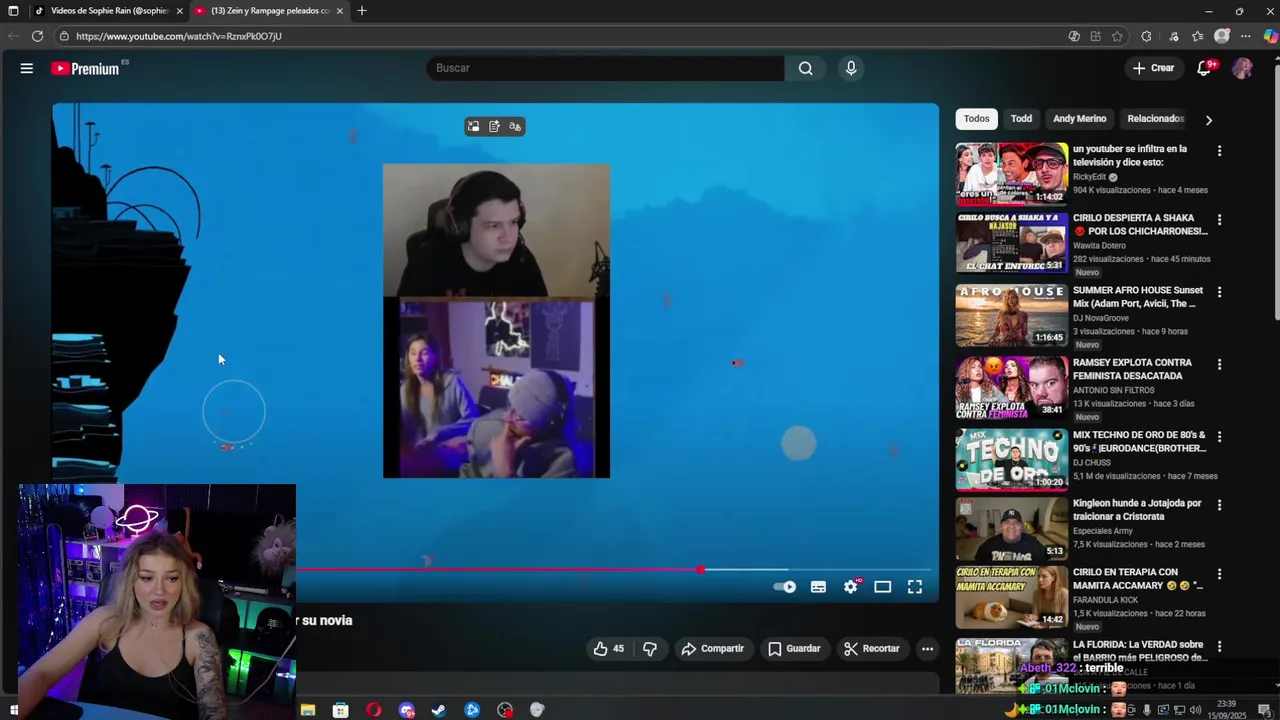Image resolution: width=1280 pixels, height=720 pixels.
Task: Open Opera browser from the taskbar
Action: click(373, 710)
